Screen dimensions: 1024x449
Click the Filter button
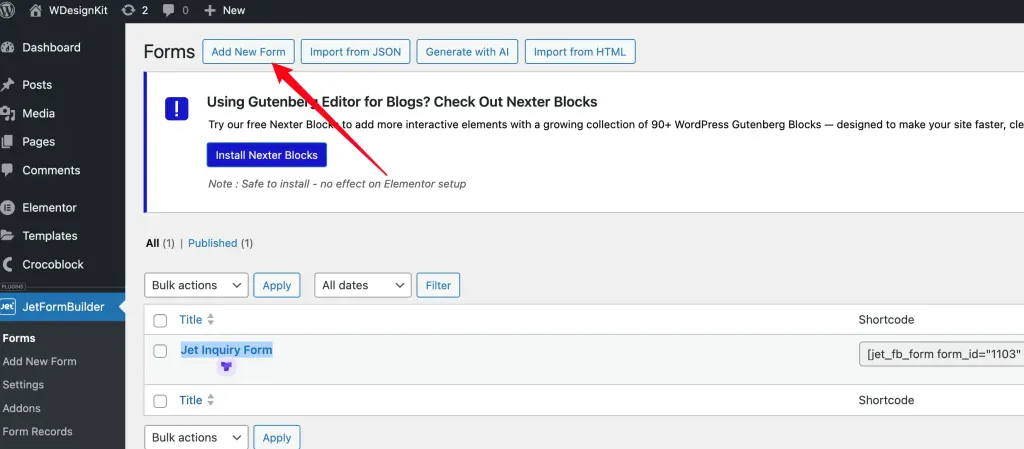438,285
